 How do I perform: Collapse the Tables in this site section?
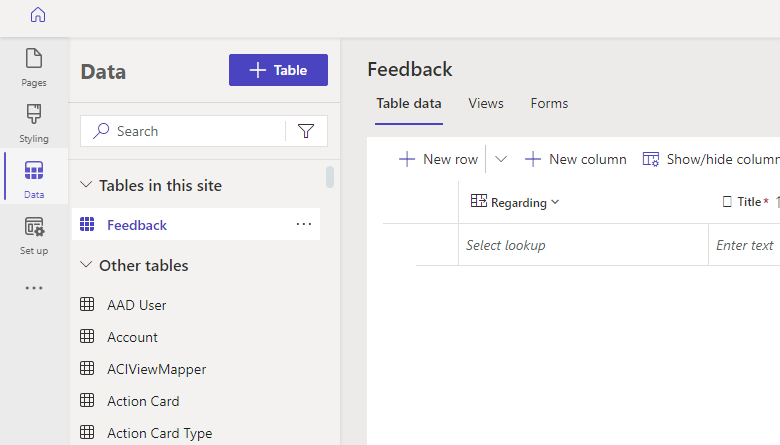86,185
